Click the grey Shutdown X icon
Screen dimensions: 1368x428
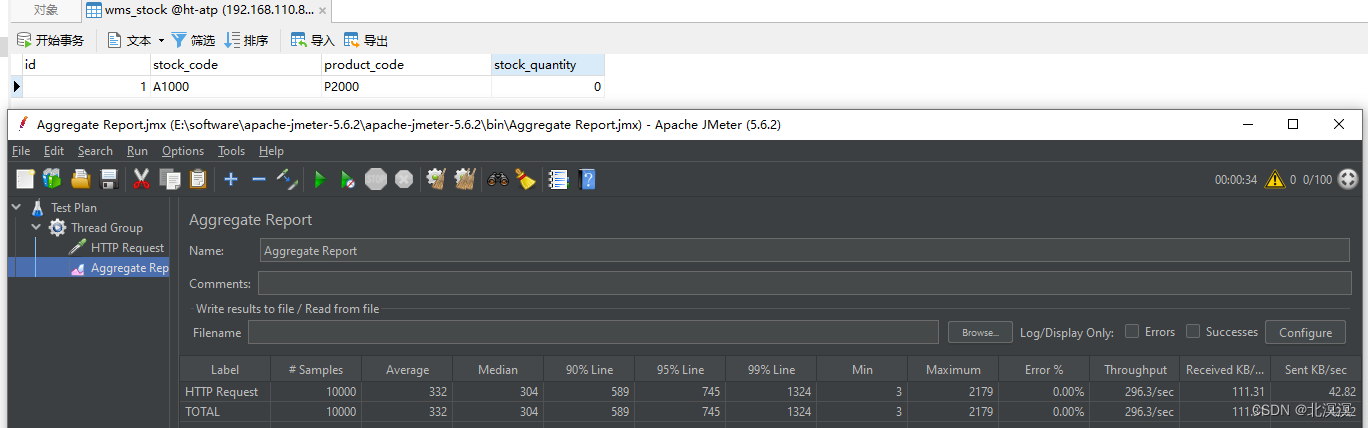(x=404, y=179)
